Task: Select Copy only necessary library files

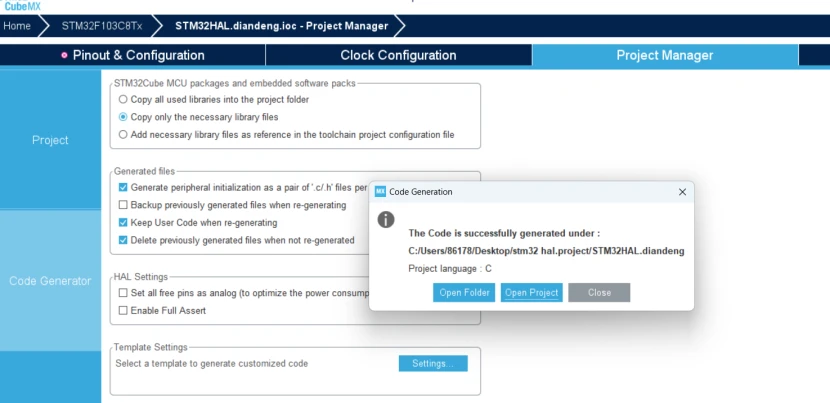Action: click(x=123, y=117)
